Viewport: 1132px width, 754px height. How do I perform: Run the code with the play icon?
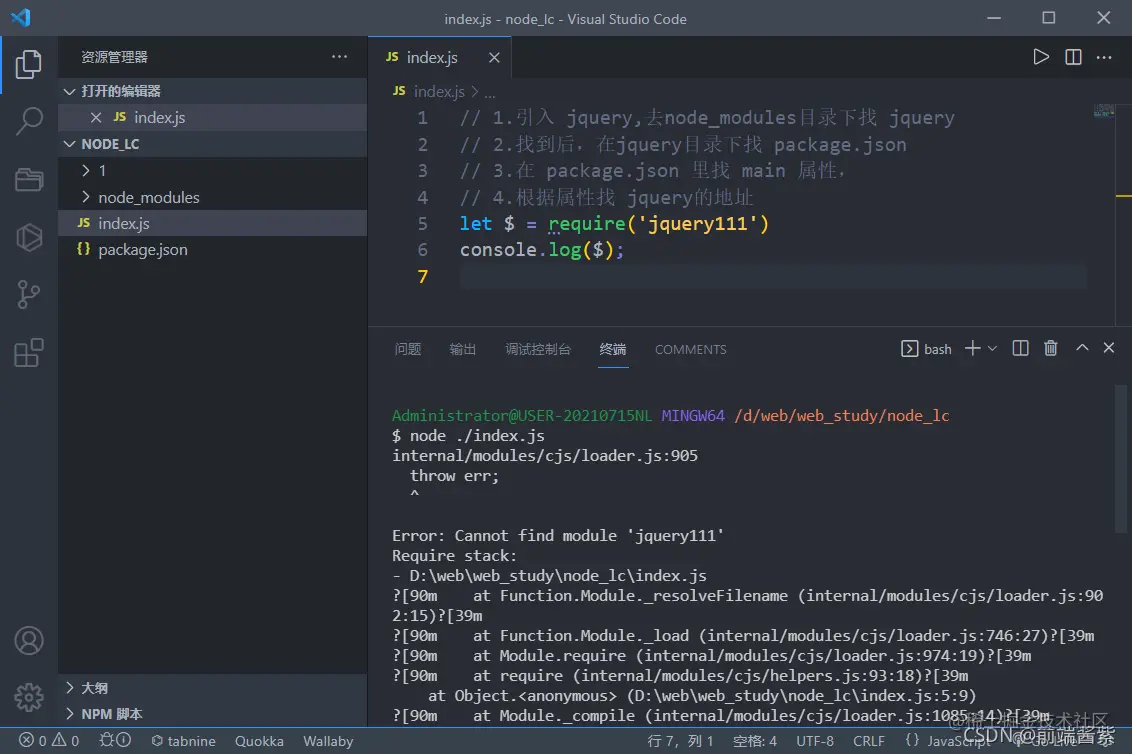[1040, 57]
